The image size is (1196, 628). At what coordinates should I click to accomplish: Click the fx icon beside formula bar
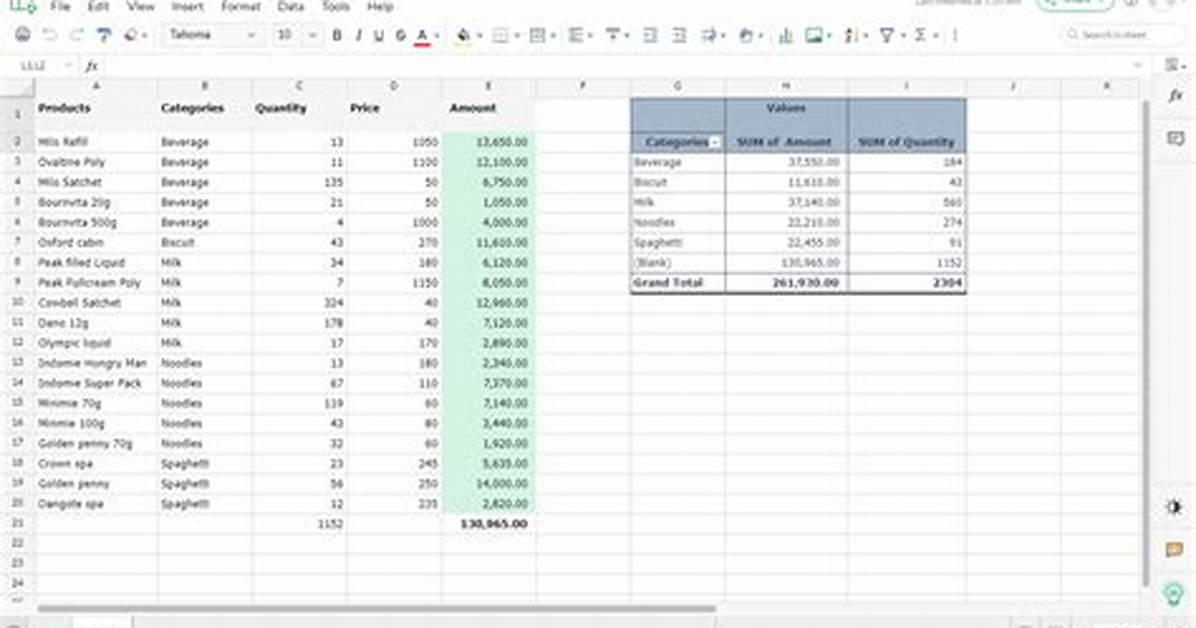[x=92, y=66]
